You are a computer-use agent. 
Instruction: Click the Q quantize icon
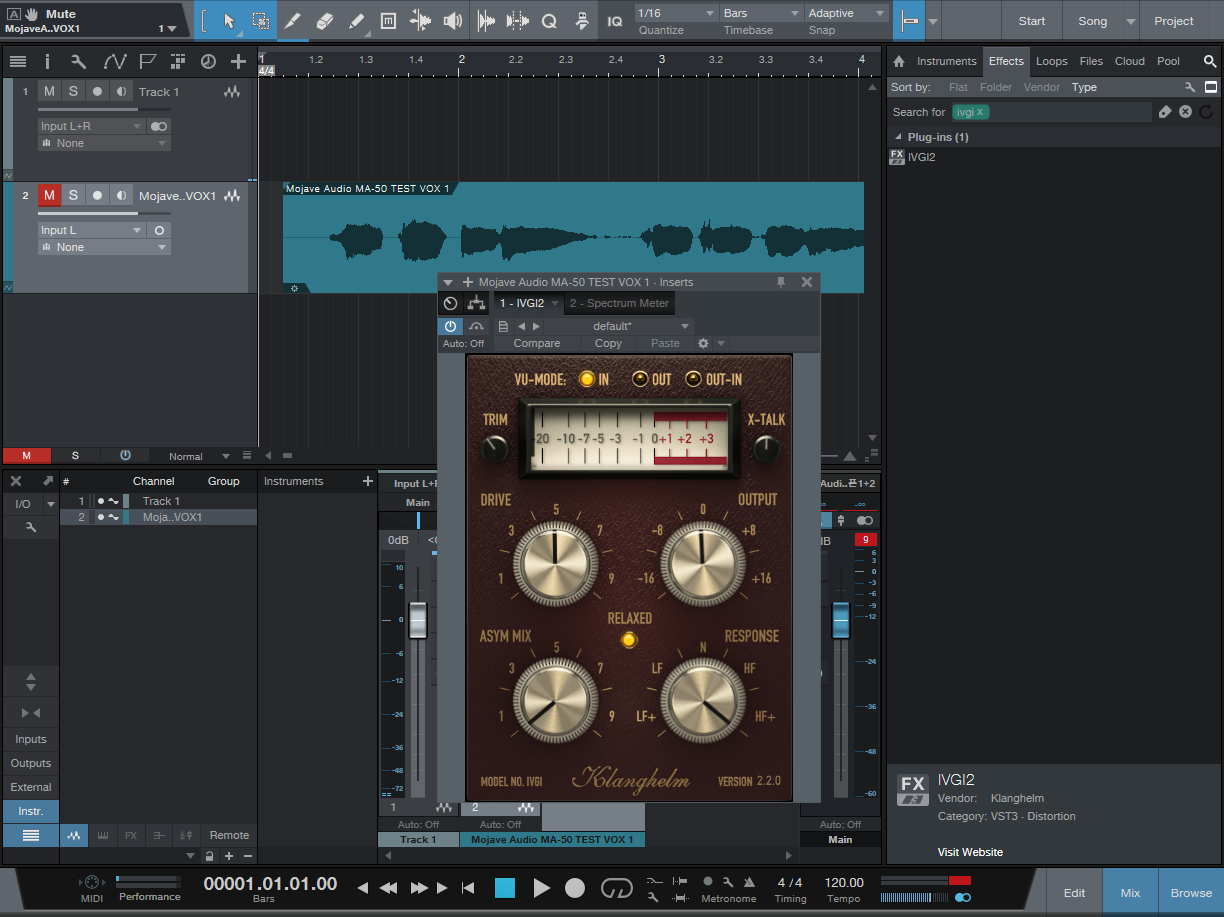549,21
